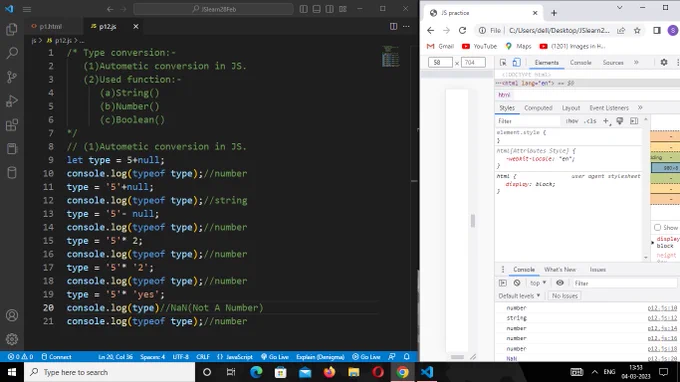The height and width of the screenshot is (382, 680).
Task: Open Gmail bookmark
Action: [x=441, y=46]
